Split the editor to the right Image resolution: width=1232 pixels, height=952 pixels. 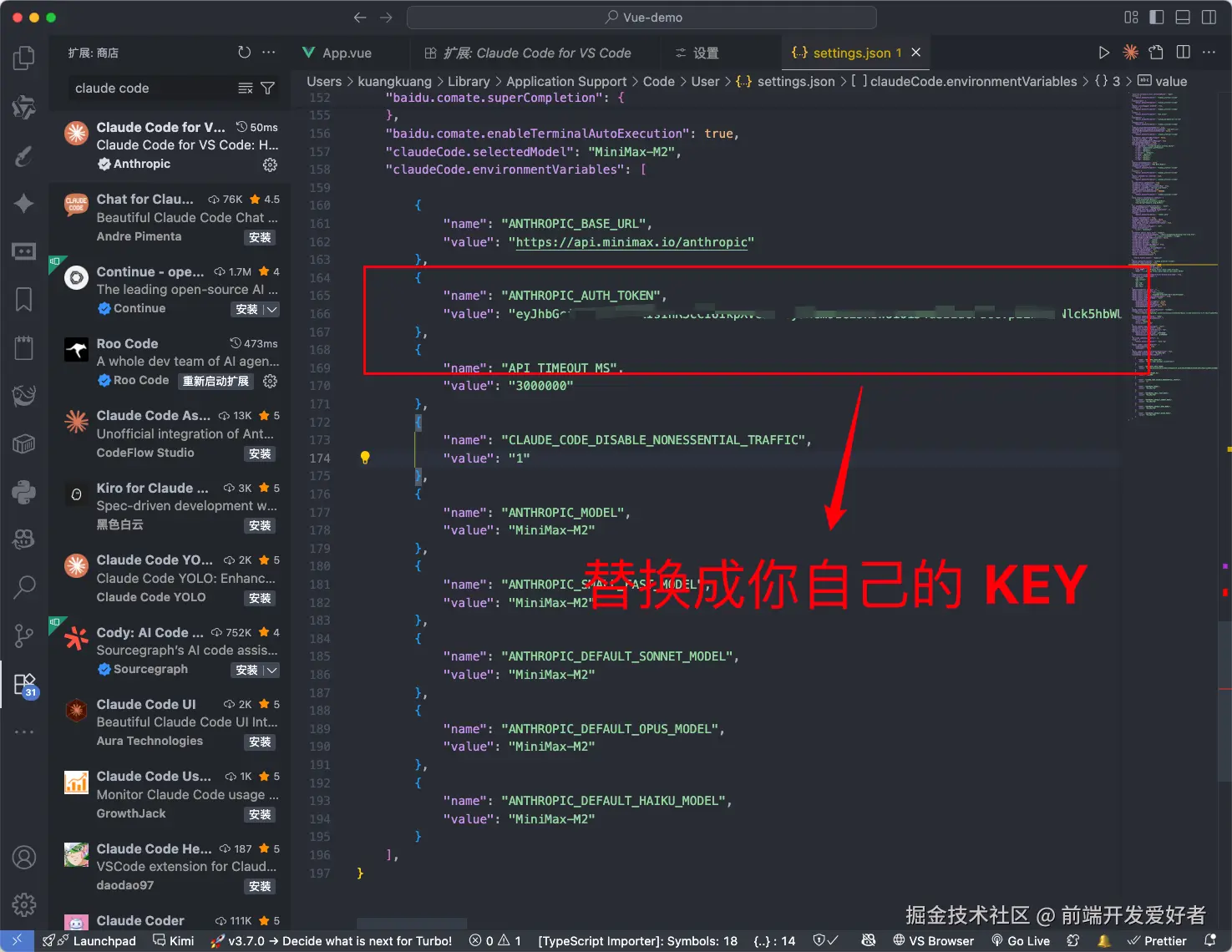1183,53
